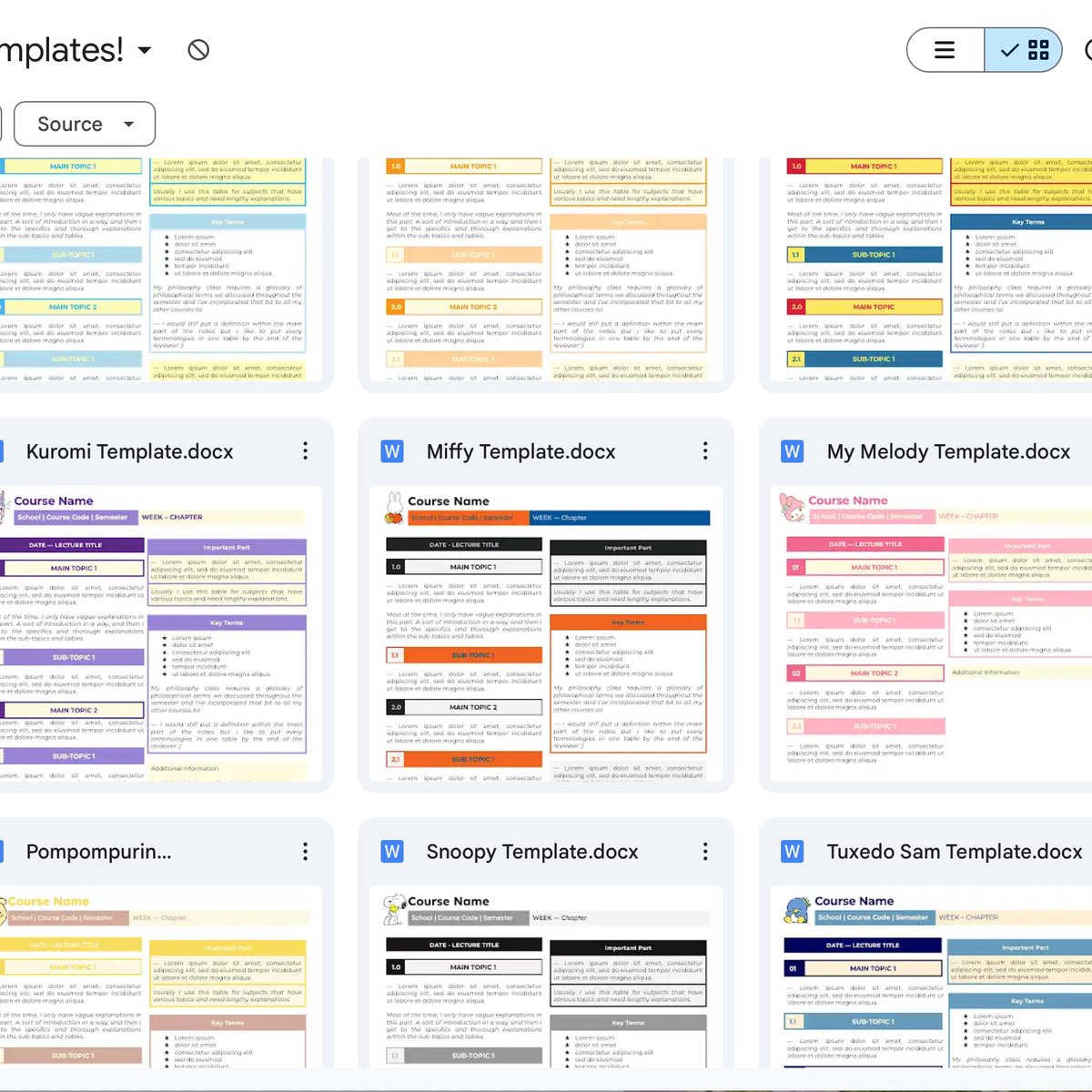Open more actions for Pompompurin file

pyautogui.click(x=305, y=851)
